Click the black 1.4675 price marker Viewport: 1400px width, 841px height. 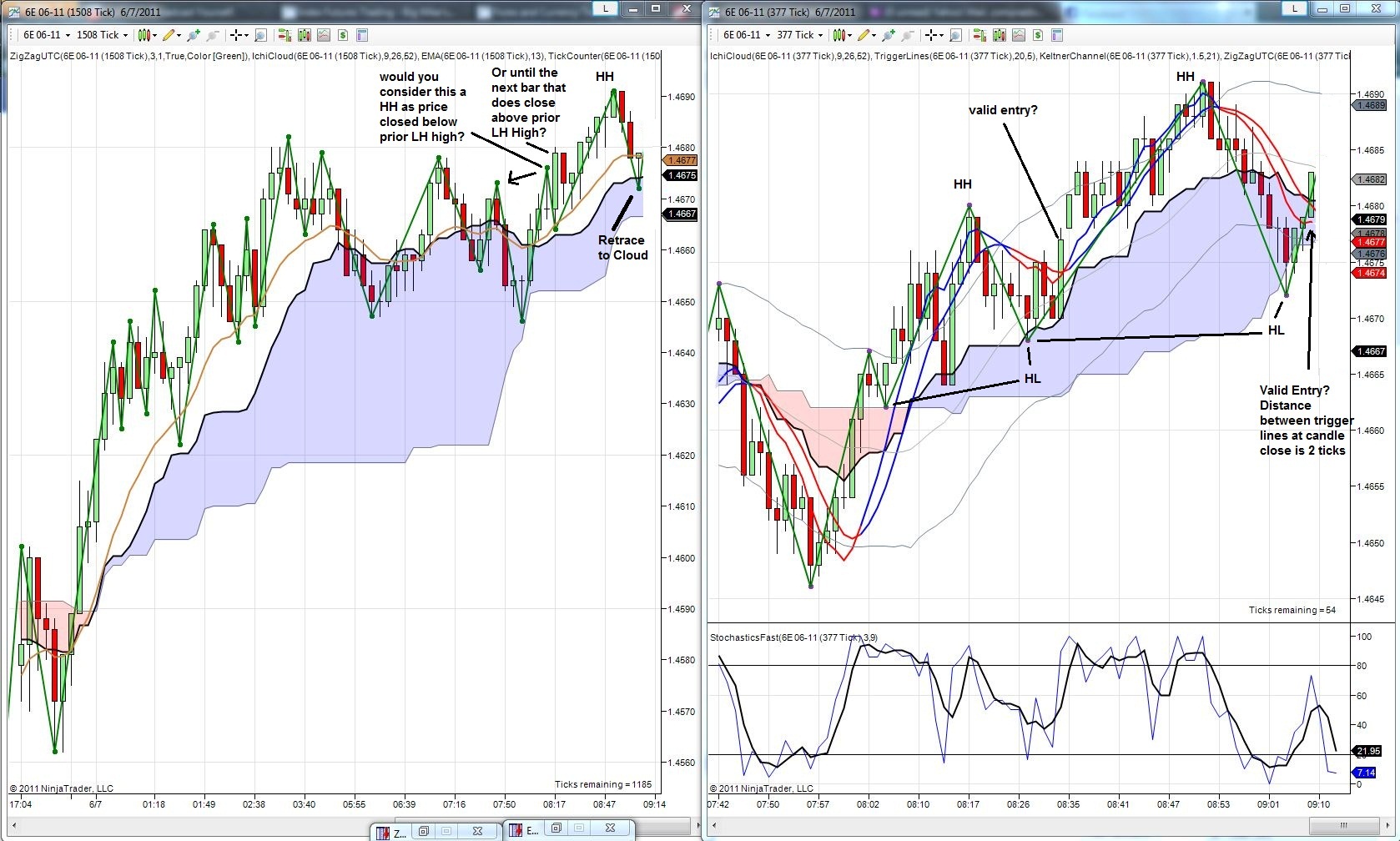point(680,175)
